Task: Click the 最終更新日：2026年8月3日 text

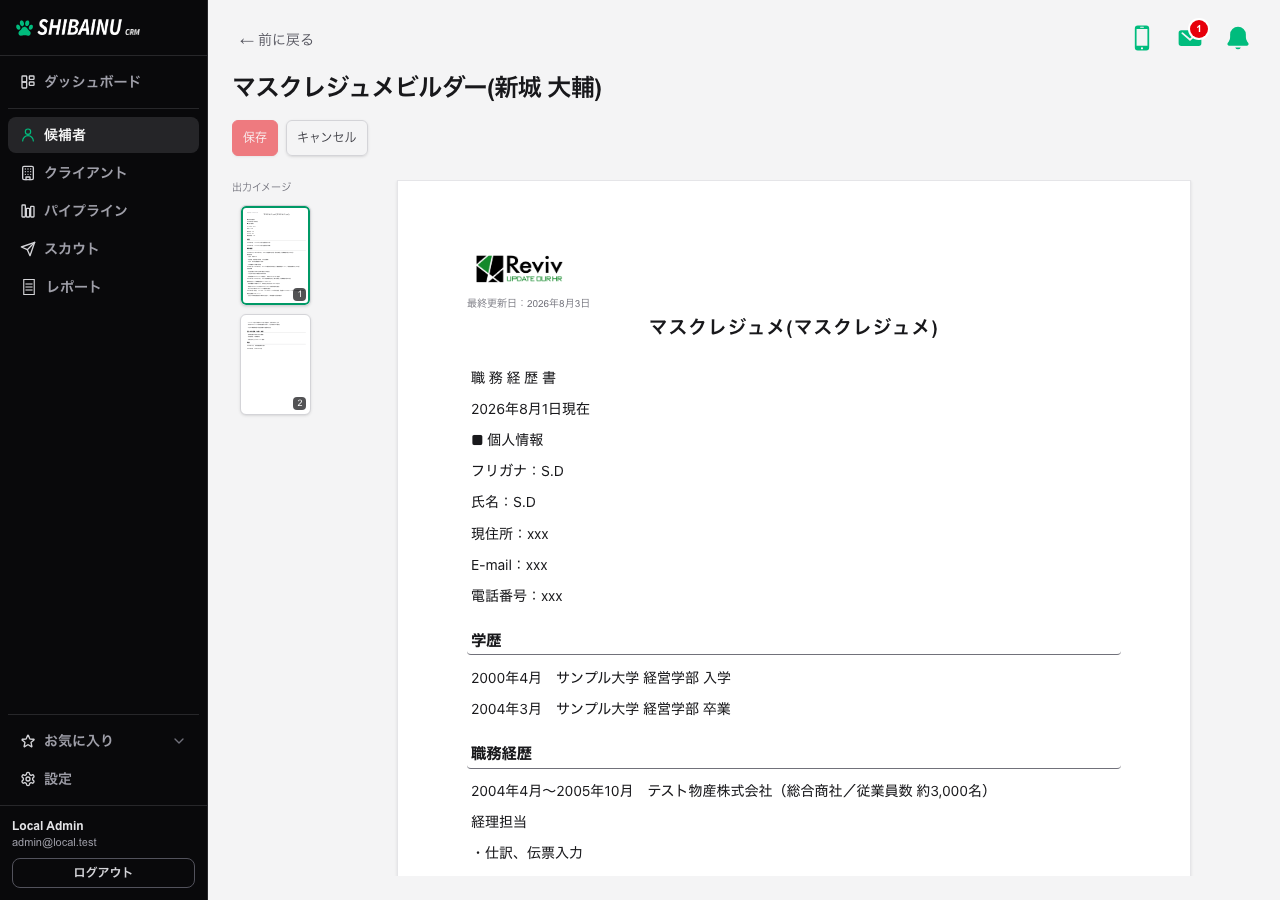Action: 528,303
